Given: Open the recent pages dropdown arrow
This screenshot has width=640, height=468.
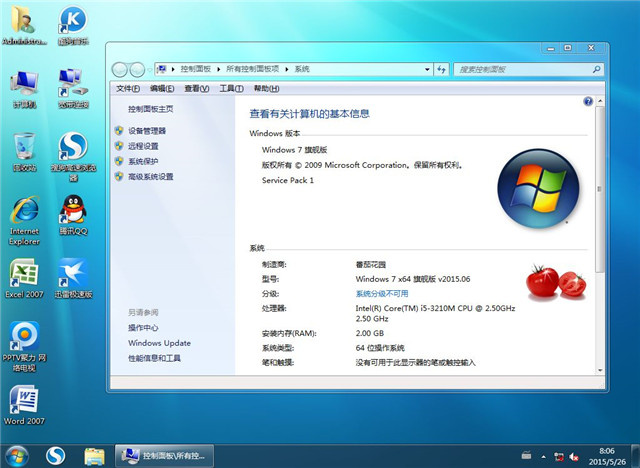Looking at the screenshot, I should [x=149, y=70].
